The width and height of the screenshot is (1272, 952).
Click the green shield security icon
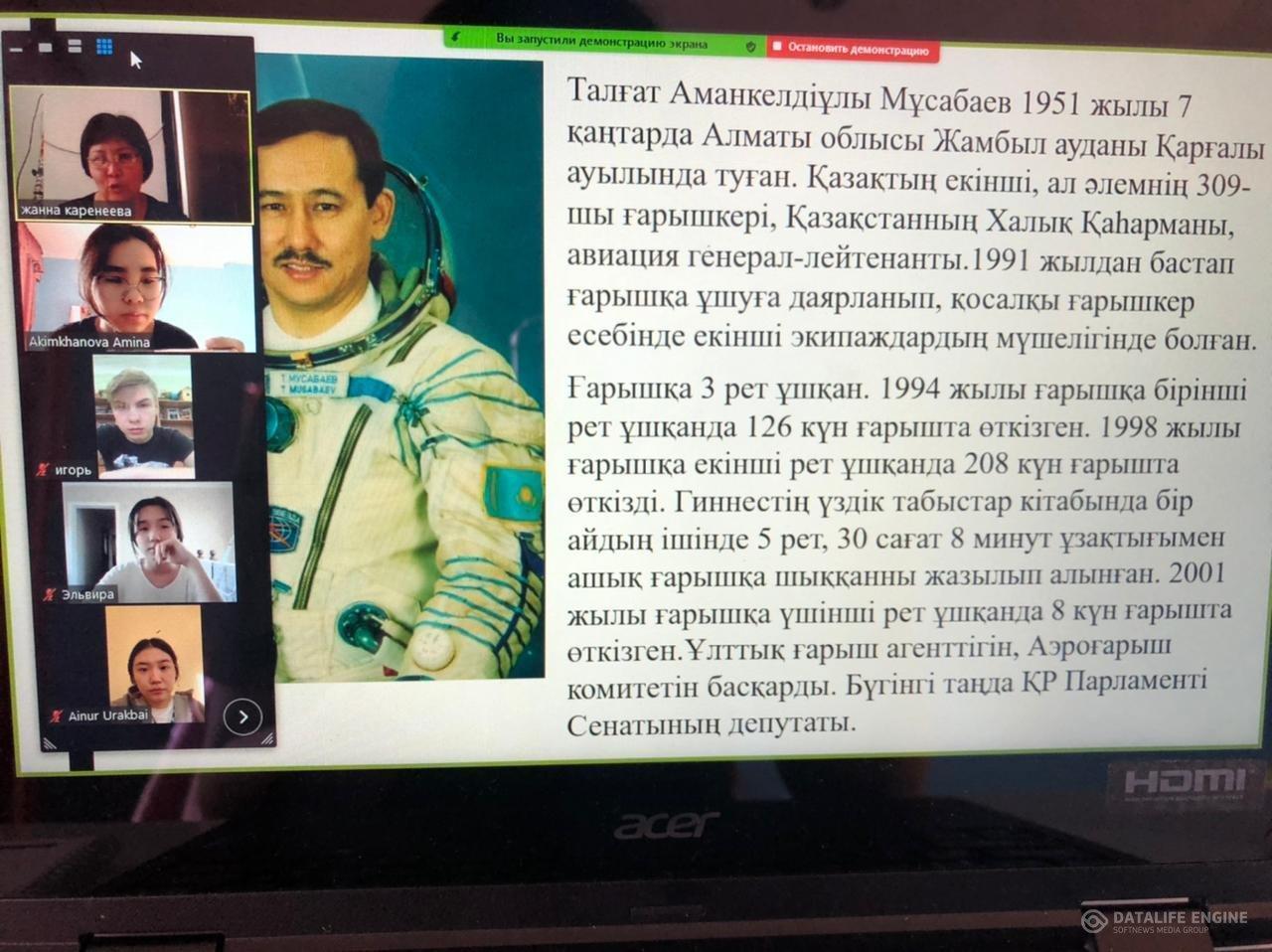coord(750,46)
